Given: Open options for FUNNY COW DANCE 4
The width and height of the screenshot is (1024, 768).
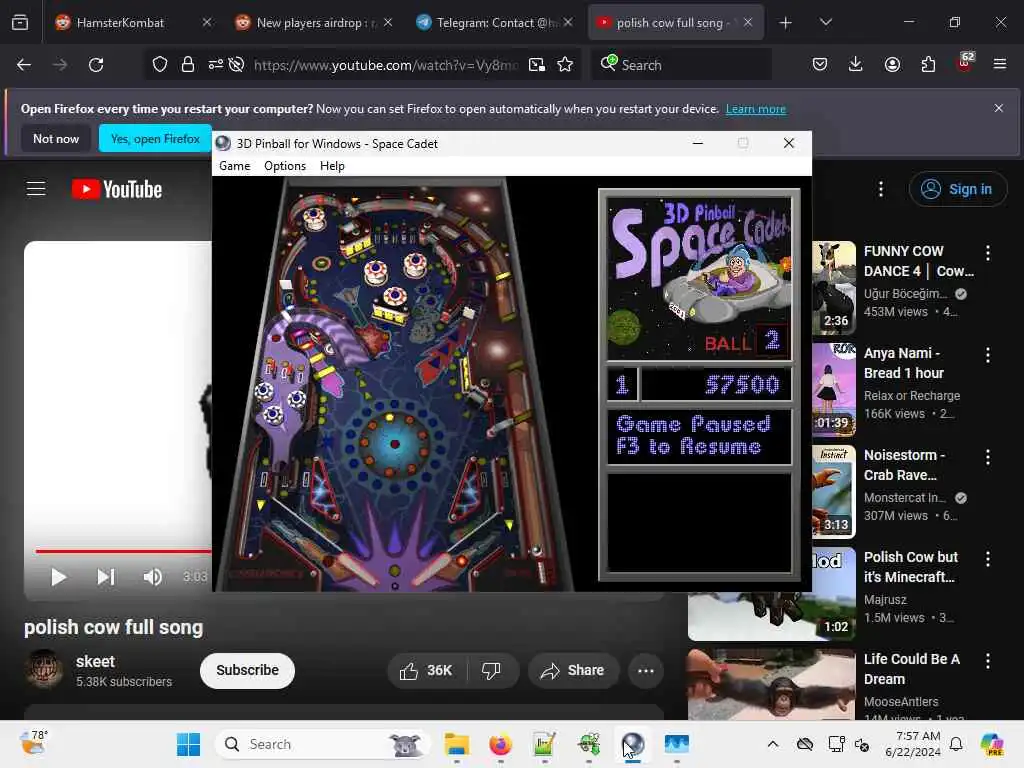Looking at the screenshot, I should click(x=988, y=253).
